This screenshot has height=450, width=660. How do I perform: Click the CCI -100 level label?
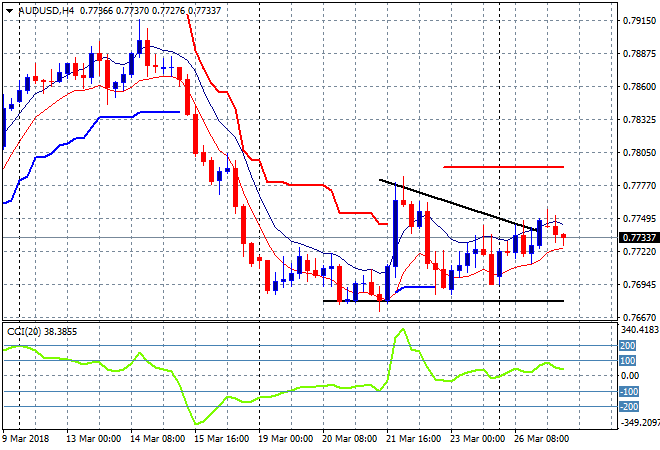tap(629, 392)
